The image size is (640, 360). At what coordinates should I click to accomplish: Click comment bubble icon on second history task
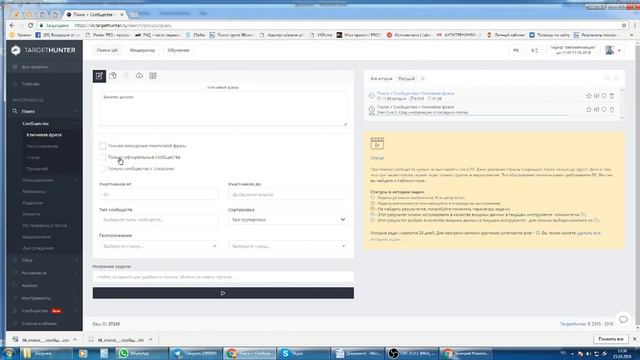[604, 109]
